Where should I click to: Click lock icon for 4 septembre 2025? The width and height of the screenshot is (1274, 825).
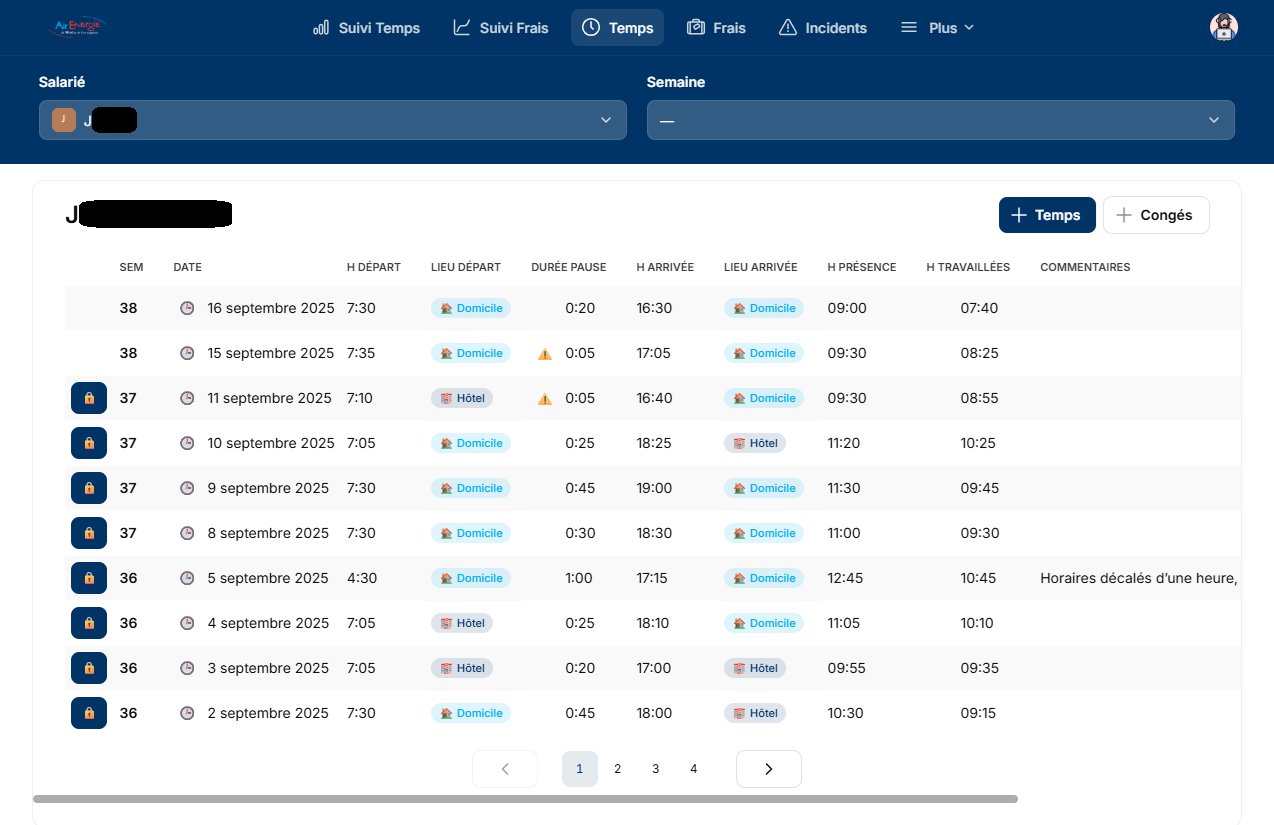tap(89, 623)
